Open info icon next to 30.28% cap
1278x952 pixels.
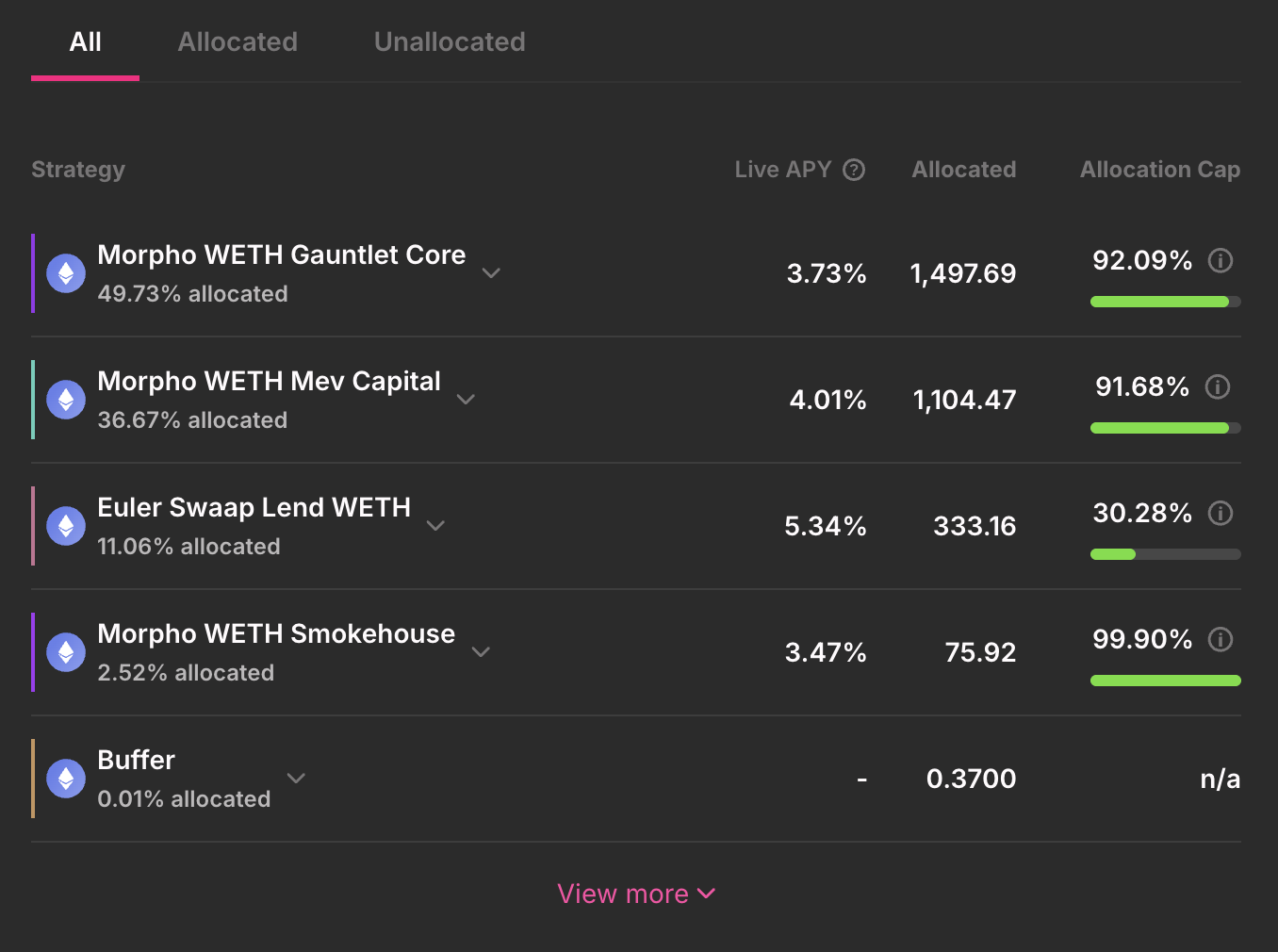click(1221, 513)
